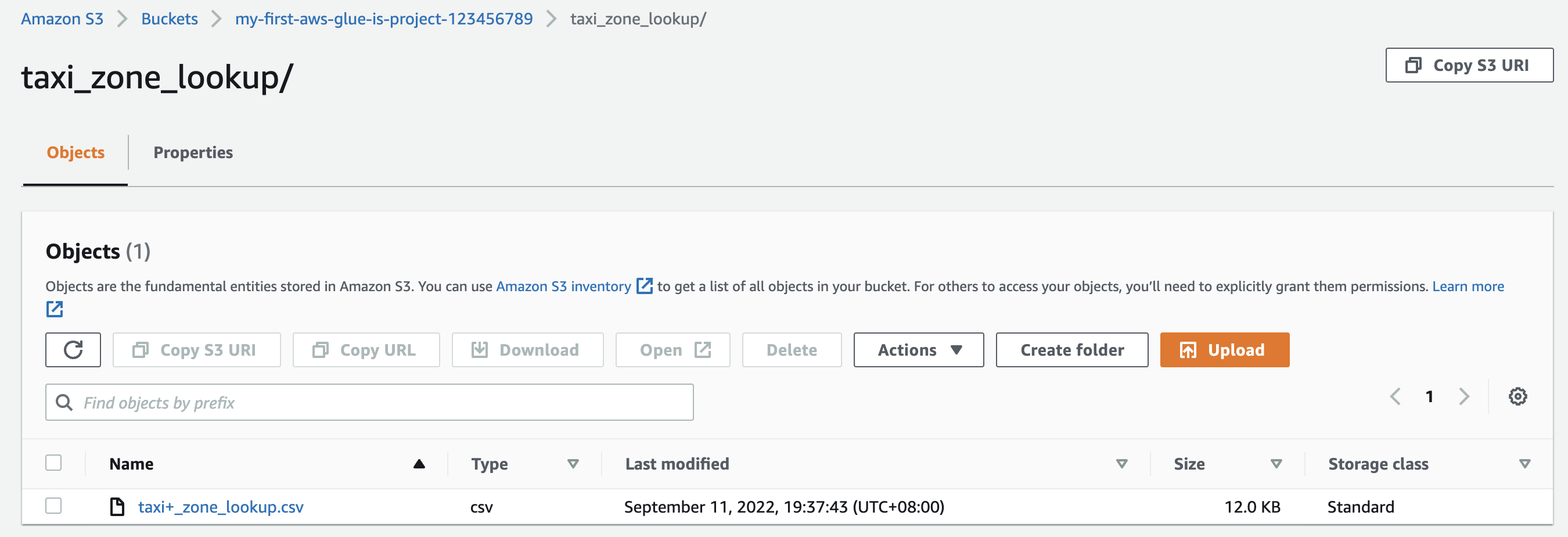Image resolution: width=1568 pixels, height=537 pixels.
Task: Click the refresh objects icon button
Action: pyautogui.click(x=73, y=349)
